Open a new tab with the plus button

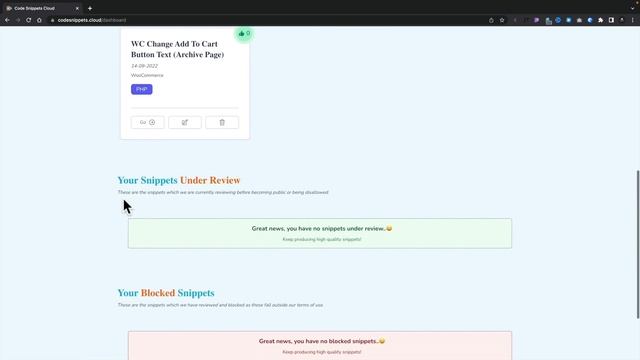90,8
